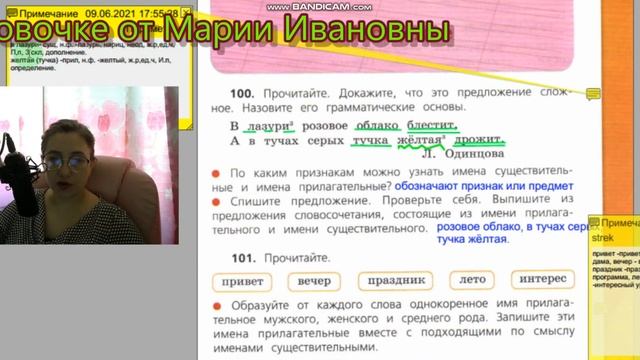Click the note icon in the right-side Примечание popup

(594, 223)
